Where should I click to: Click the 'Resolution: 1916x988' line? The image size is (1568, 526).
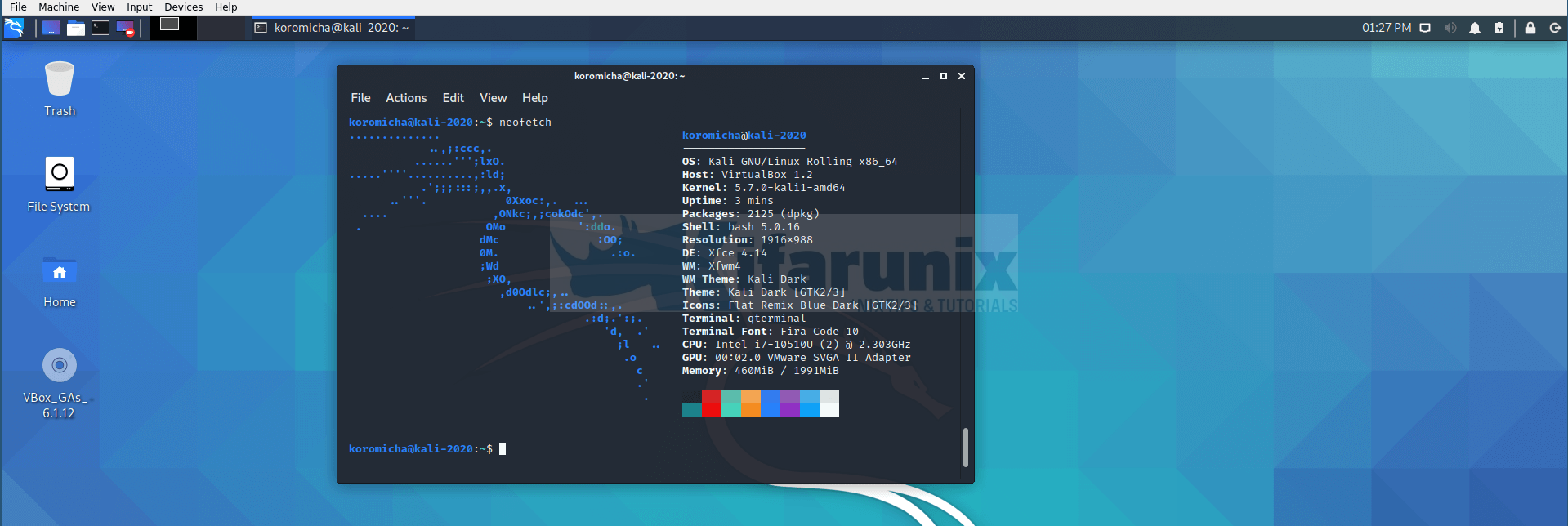pyautogui.click(x=748, y=240)
